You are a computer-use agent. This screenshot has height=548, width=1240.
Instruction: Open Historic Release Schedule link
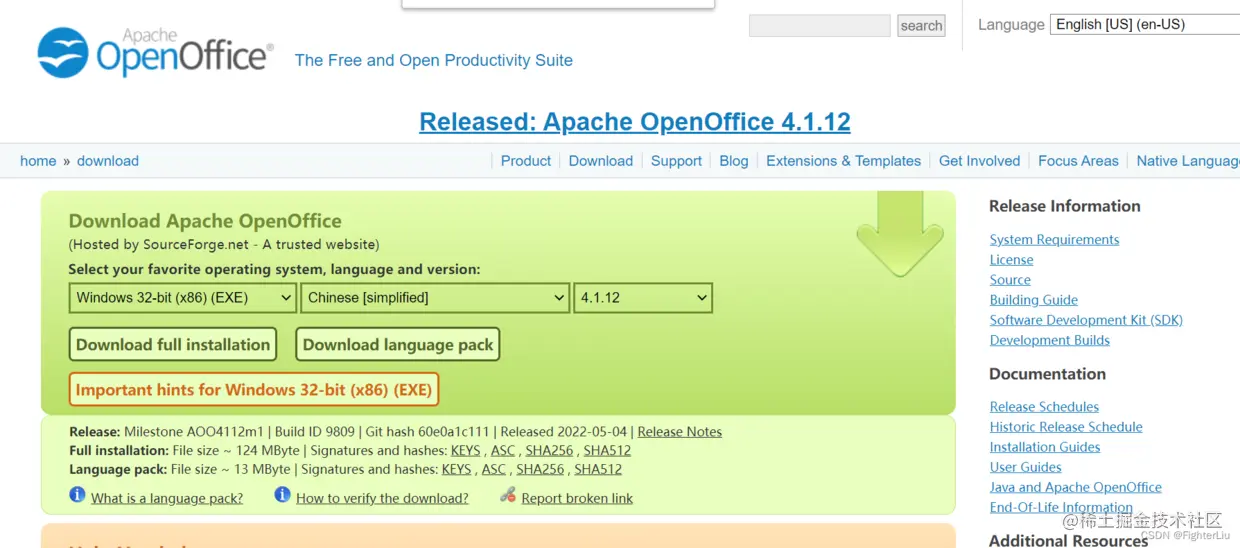point(1066,427)
